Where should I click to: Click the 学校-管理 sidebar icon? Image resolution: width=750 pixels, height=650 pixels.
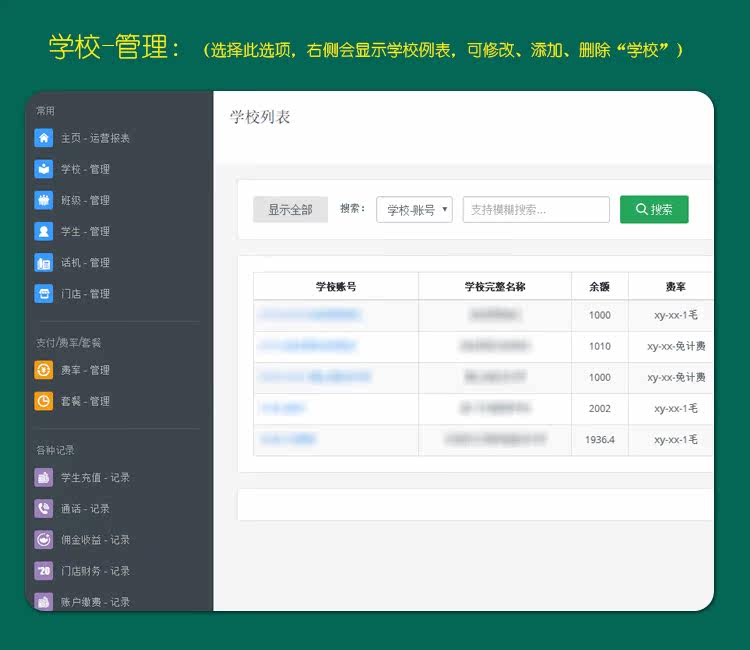(44, 169)
